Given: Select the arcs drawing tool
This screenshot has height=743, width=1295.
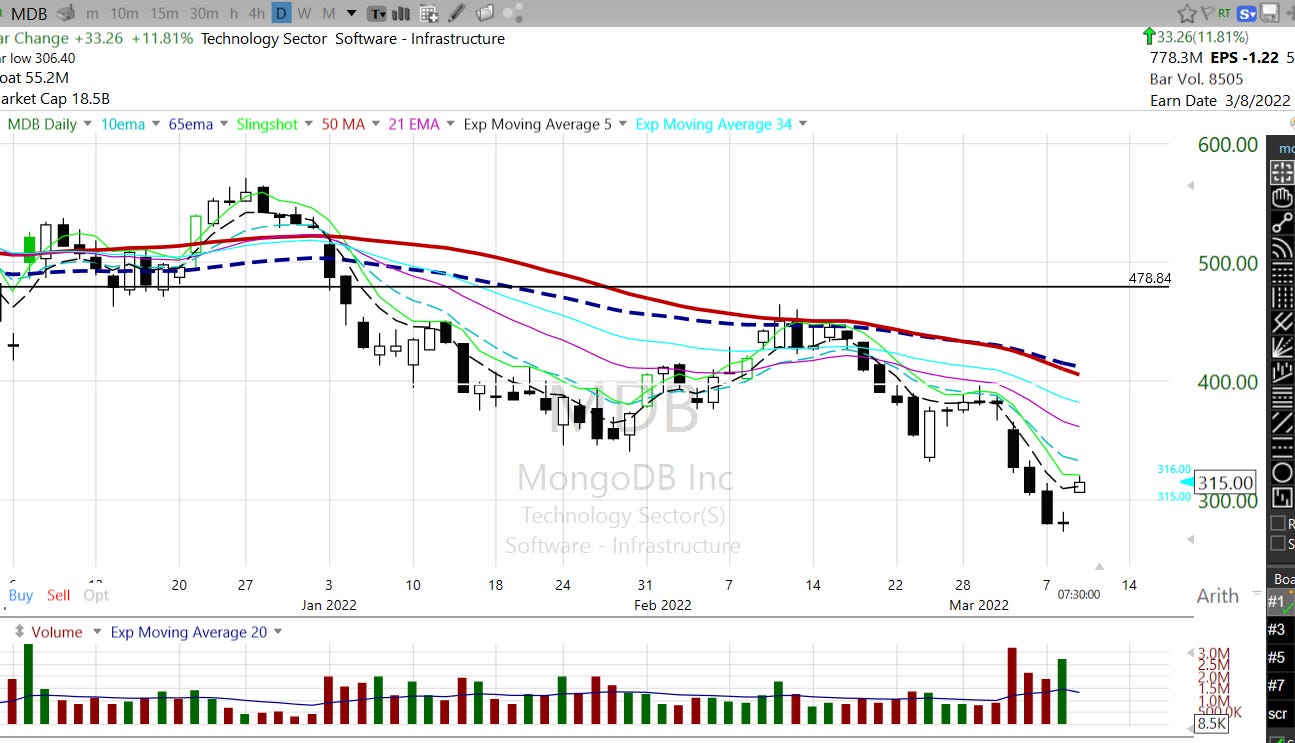Looking at the screenshot, I should (1281, 247).
